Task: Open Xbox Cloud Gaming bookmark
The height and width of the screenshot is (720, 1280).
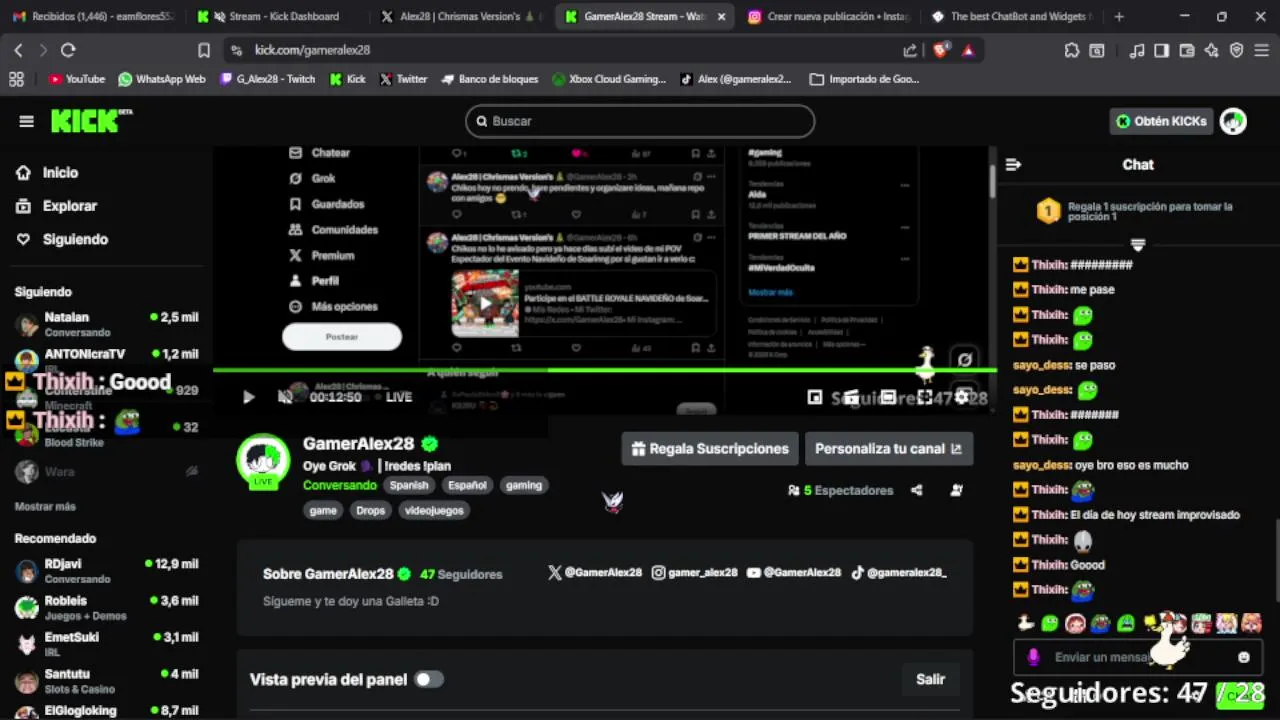Action: pyautogui.click(x=609, y=79)
